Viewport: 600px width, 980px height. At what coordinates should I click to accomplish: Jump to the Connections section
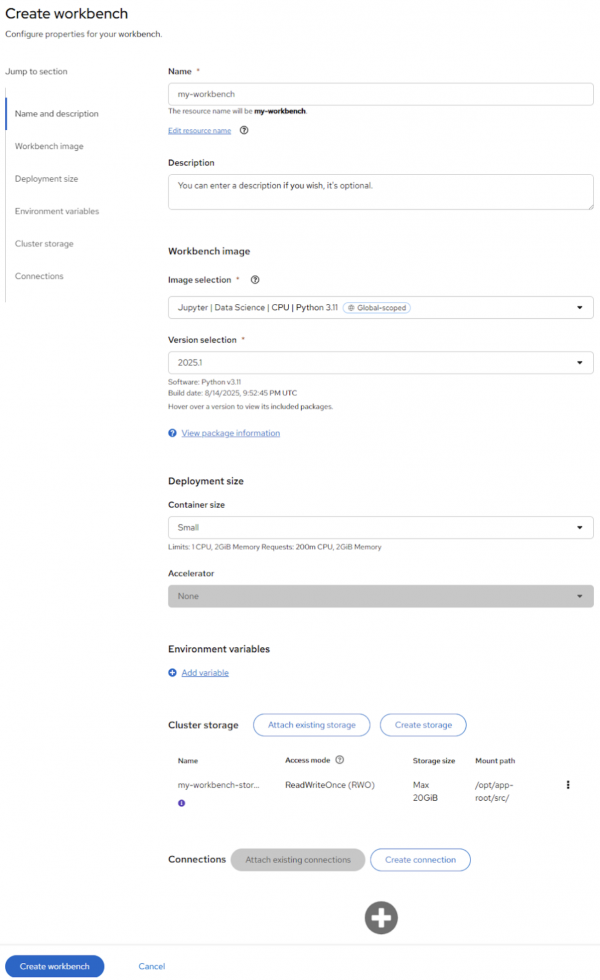coord(39,276)
